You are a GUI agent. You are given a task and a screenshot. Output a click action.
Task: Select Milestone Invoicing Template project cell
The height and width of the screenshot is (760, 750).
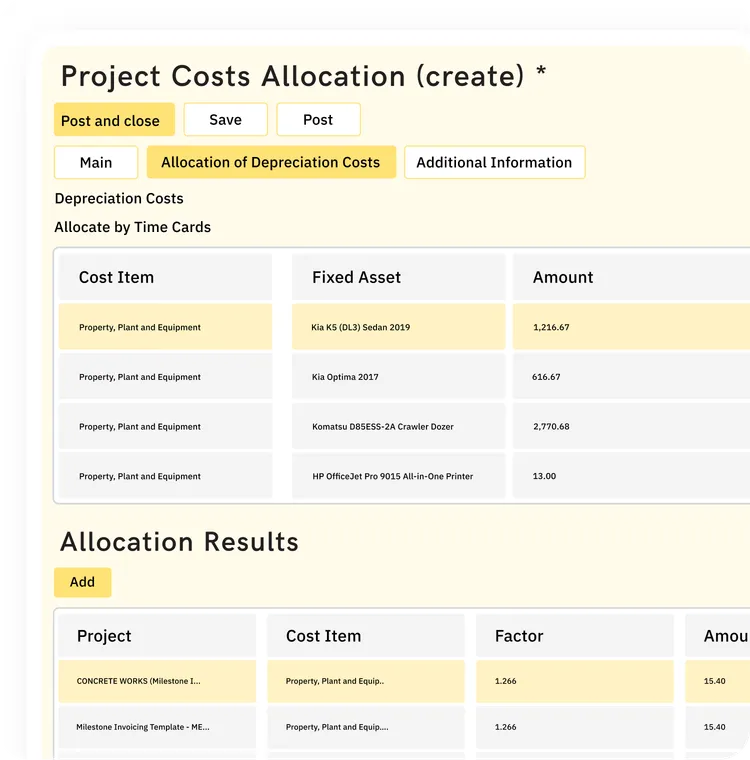[x=157, y=727]
